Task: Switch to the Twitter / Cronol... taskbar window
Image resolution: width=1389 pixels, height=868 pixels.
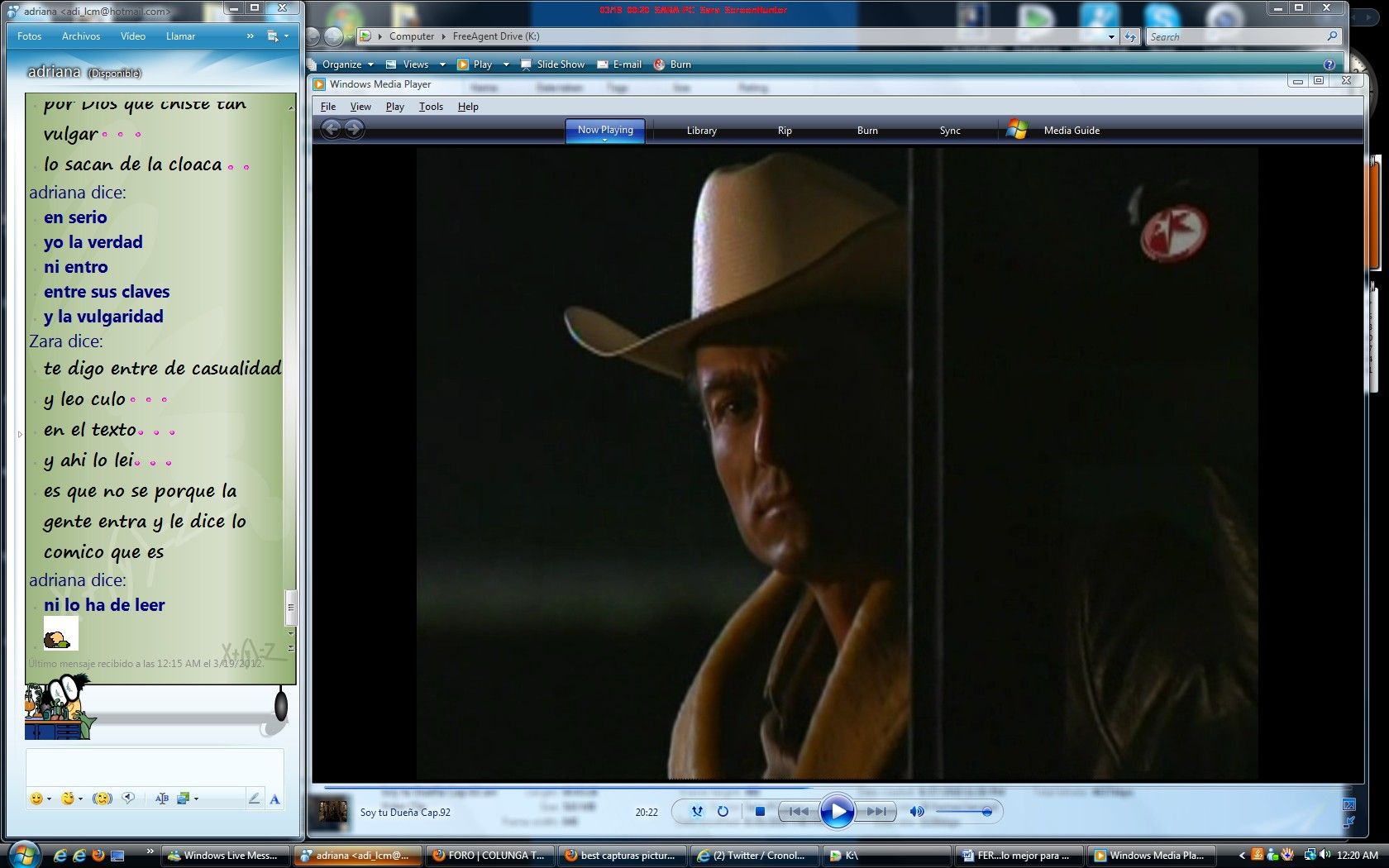Action: [x=757, y=856]
